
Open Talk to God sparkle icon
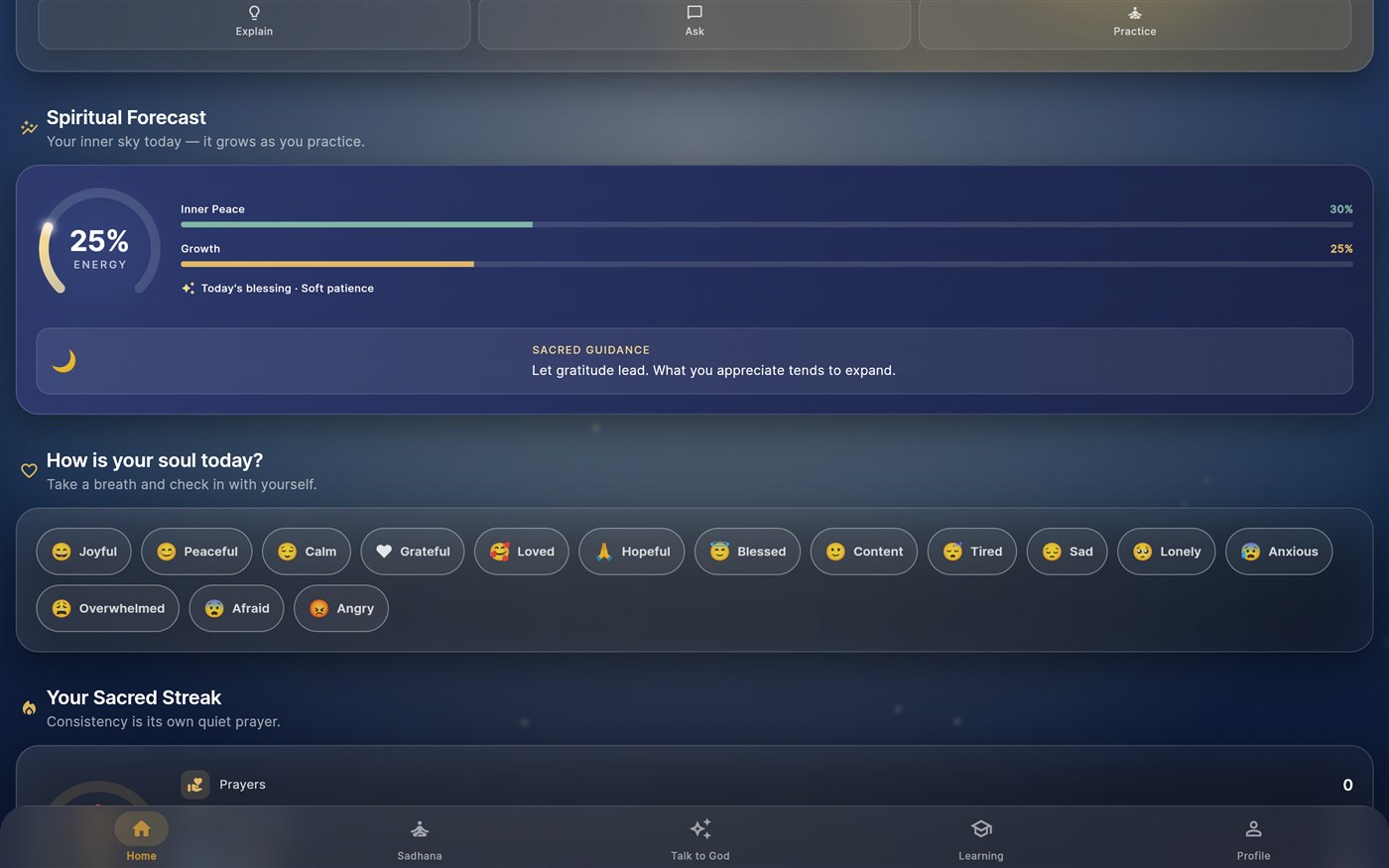point(700,828)
